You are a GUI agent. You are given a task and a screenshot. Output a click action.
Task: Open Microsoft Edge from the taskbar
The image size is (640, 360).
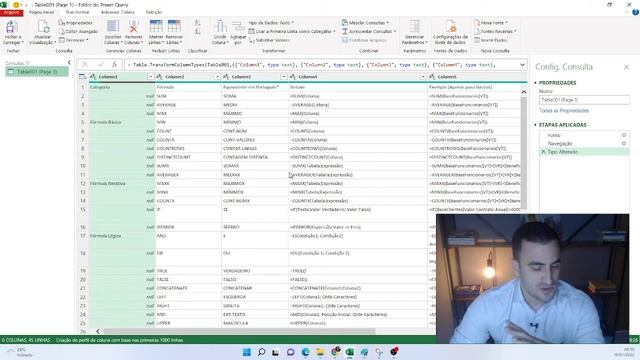305,352
